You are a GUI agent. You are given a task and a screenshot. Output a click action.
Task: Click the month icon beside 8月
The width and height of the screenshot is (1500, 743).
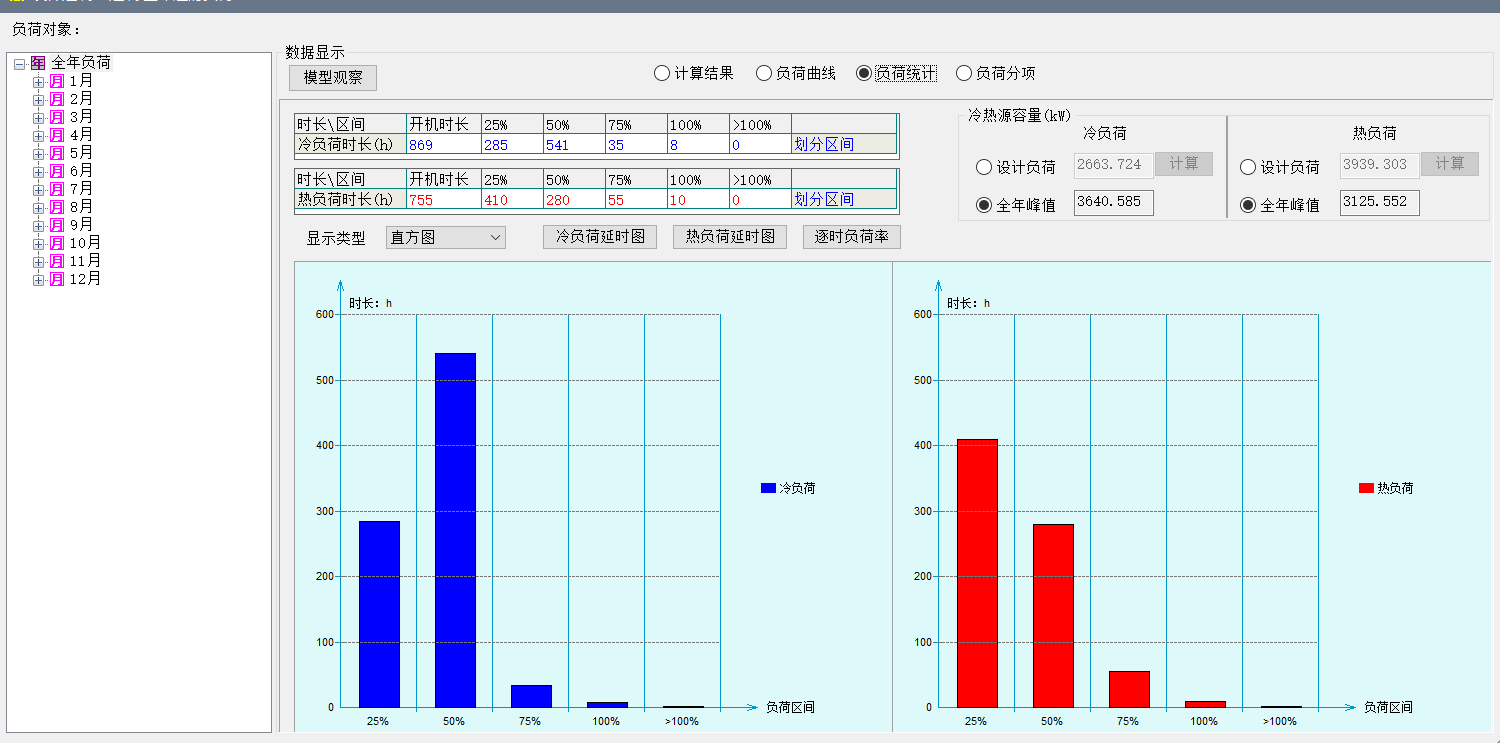point(57,207)
